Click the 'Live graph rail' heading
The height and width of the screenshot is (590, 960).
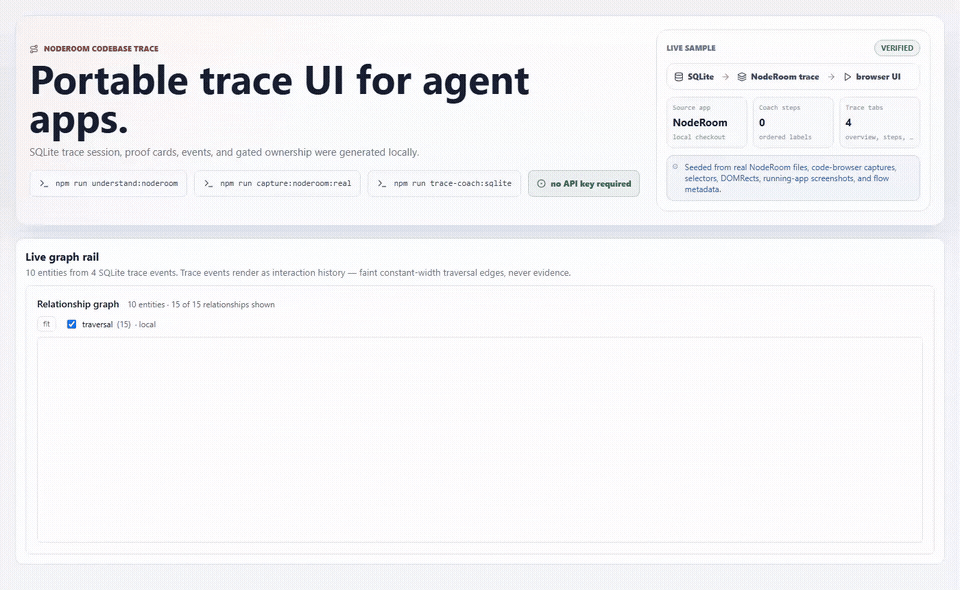tap(62, 257)
